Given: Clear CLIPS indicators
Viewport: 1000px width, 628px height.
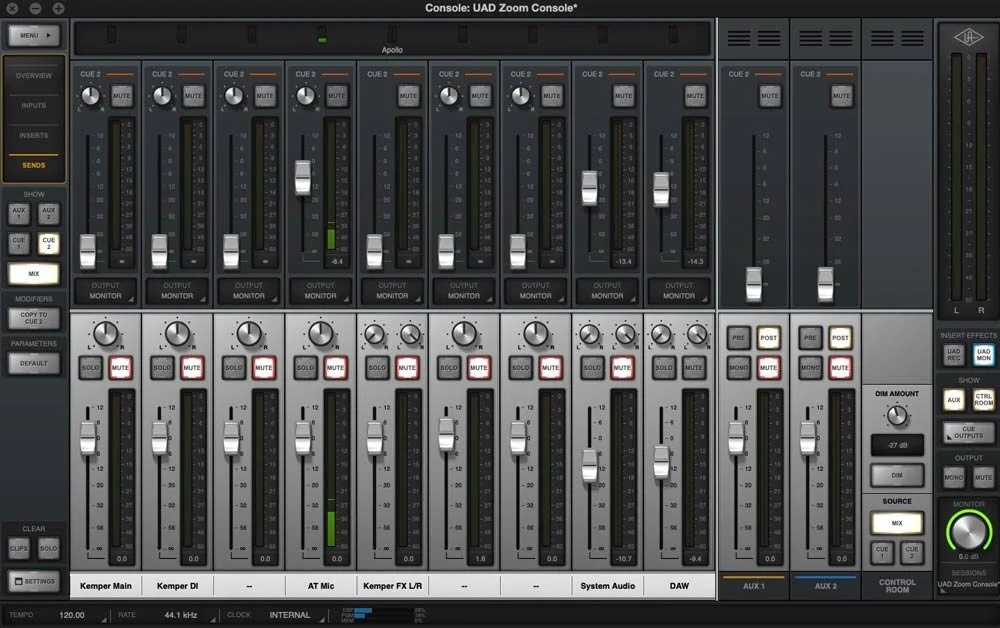Looking at the screenshot, I should (x=19, y=548).
